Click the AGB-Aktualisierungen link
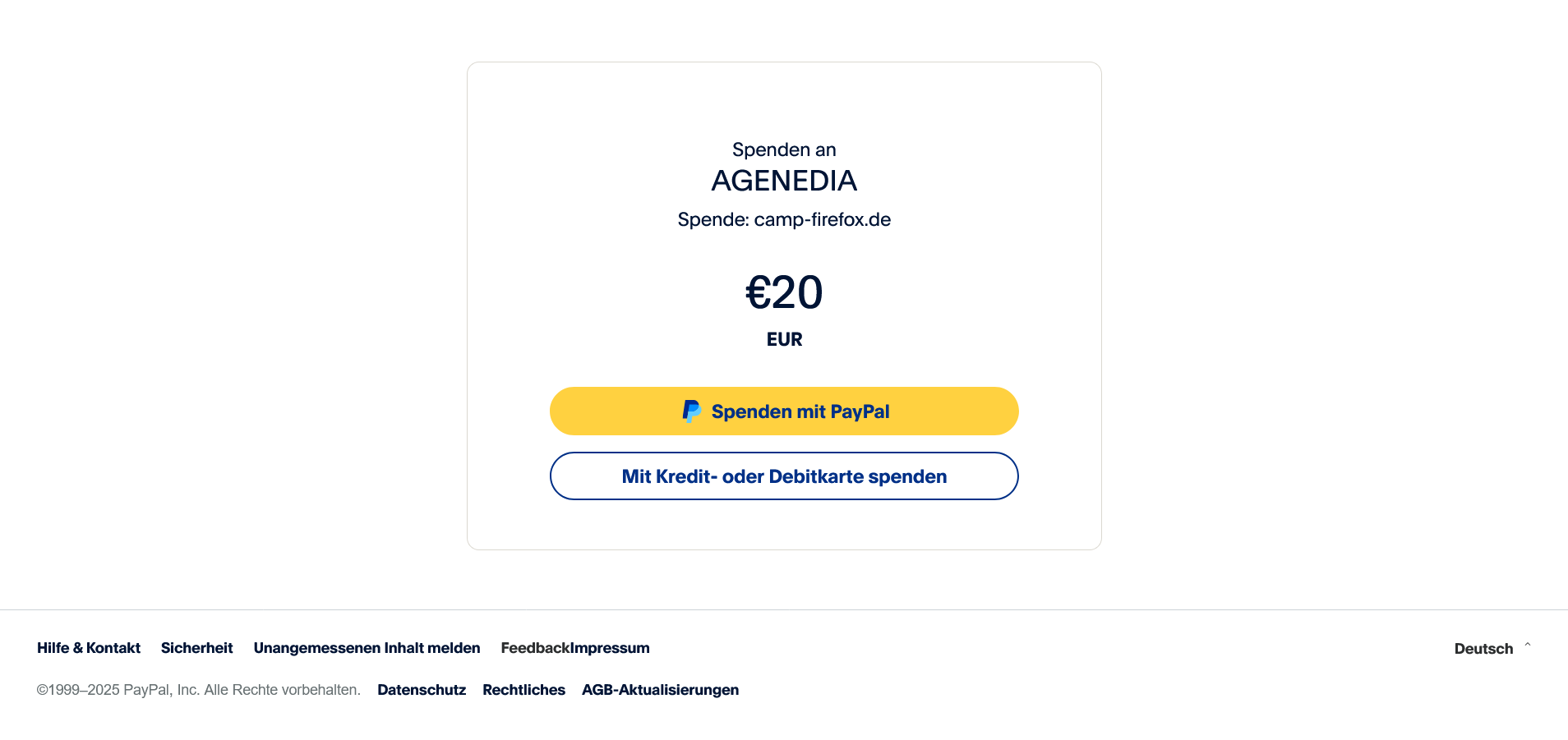The height and width of the screenshot is (740, 1568). point(660,690)
